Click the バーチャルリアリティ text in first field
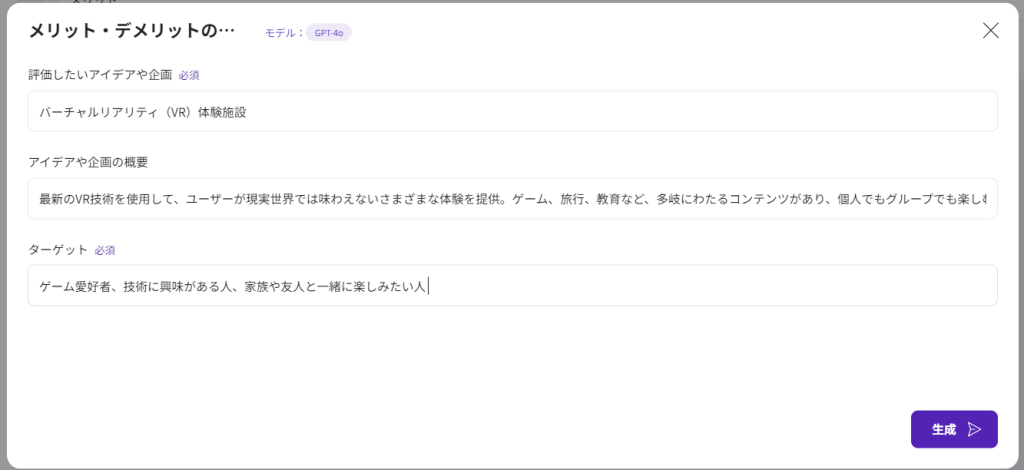The height and width of the screenshot is (470, 1024). click(100, 112)
